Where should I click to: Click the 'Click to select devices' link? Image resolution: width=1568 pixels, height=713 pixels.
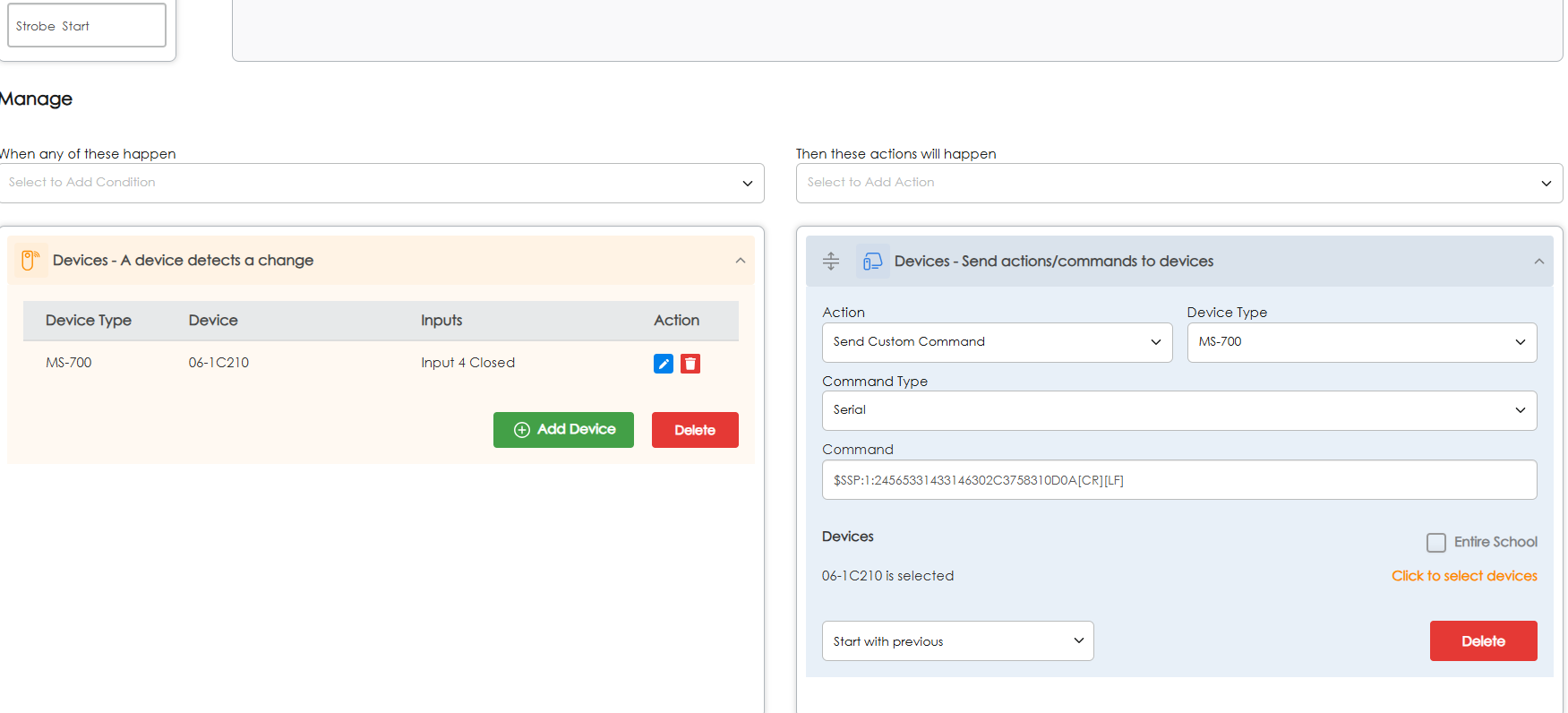click(1464, 576)
